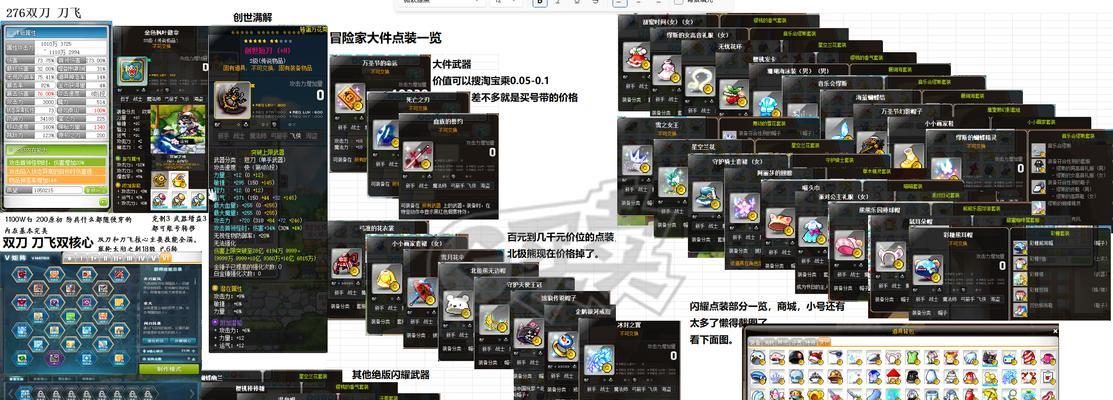Image resolution: width=1113 pixels, height=400 pixels.
Task: Click the 蝙蝠头巾 orange hat icon
Action: [x=779, y=221]
